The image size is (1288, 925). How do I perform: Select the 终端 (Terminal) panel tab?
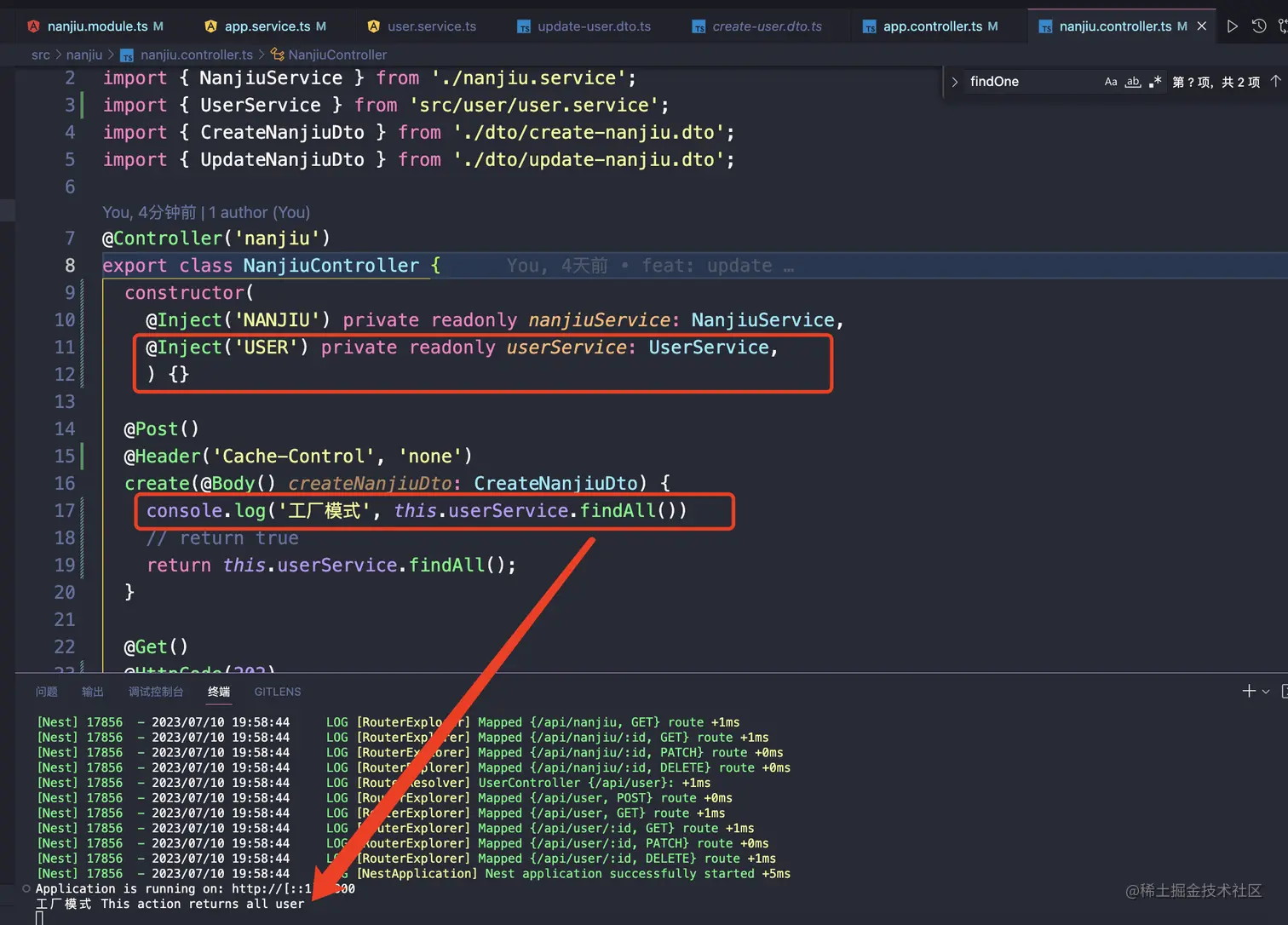click(x=219, y=692)
